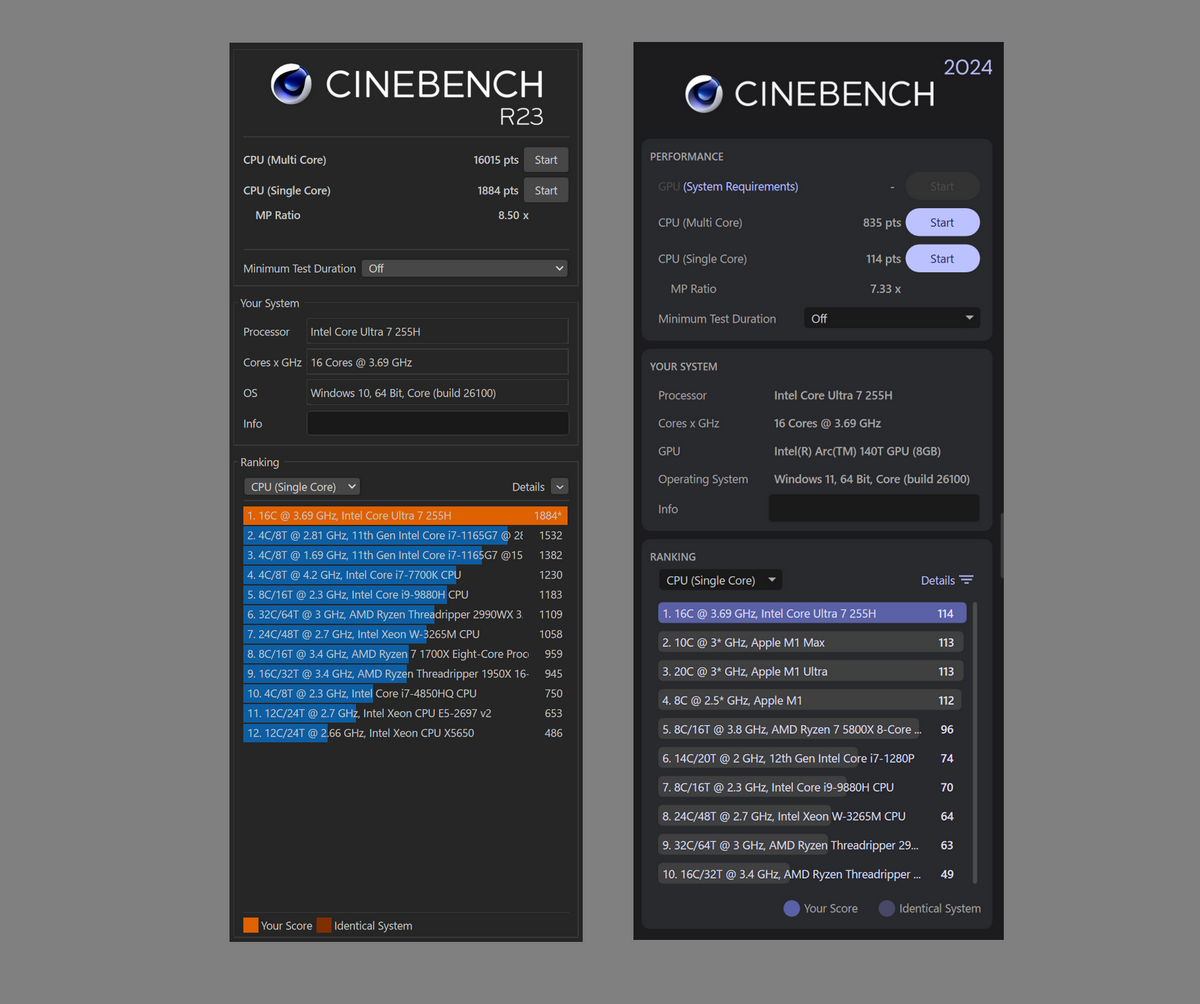Click the Identical System legend dot in 2024

tap(886, 908)
